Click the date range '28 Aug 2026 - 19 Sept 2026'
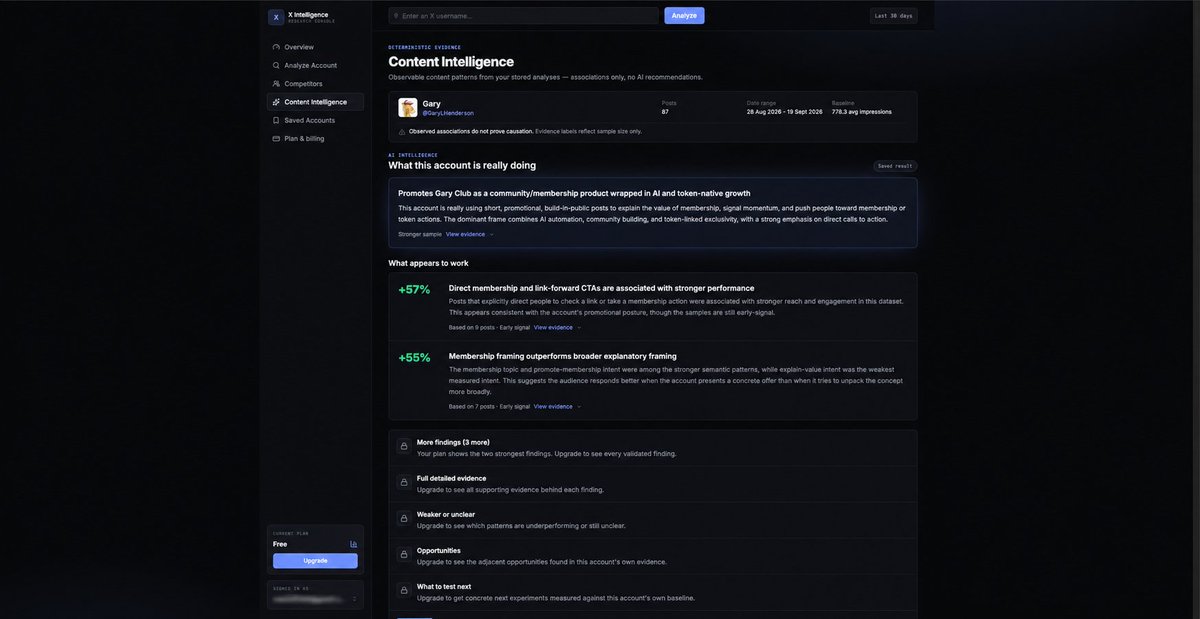Viewport: 1200px width, 619px height. (x=785, y=112)
